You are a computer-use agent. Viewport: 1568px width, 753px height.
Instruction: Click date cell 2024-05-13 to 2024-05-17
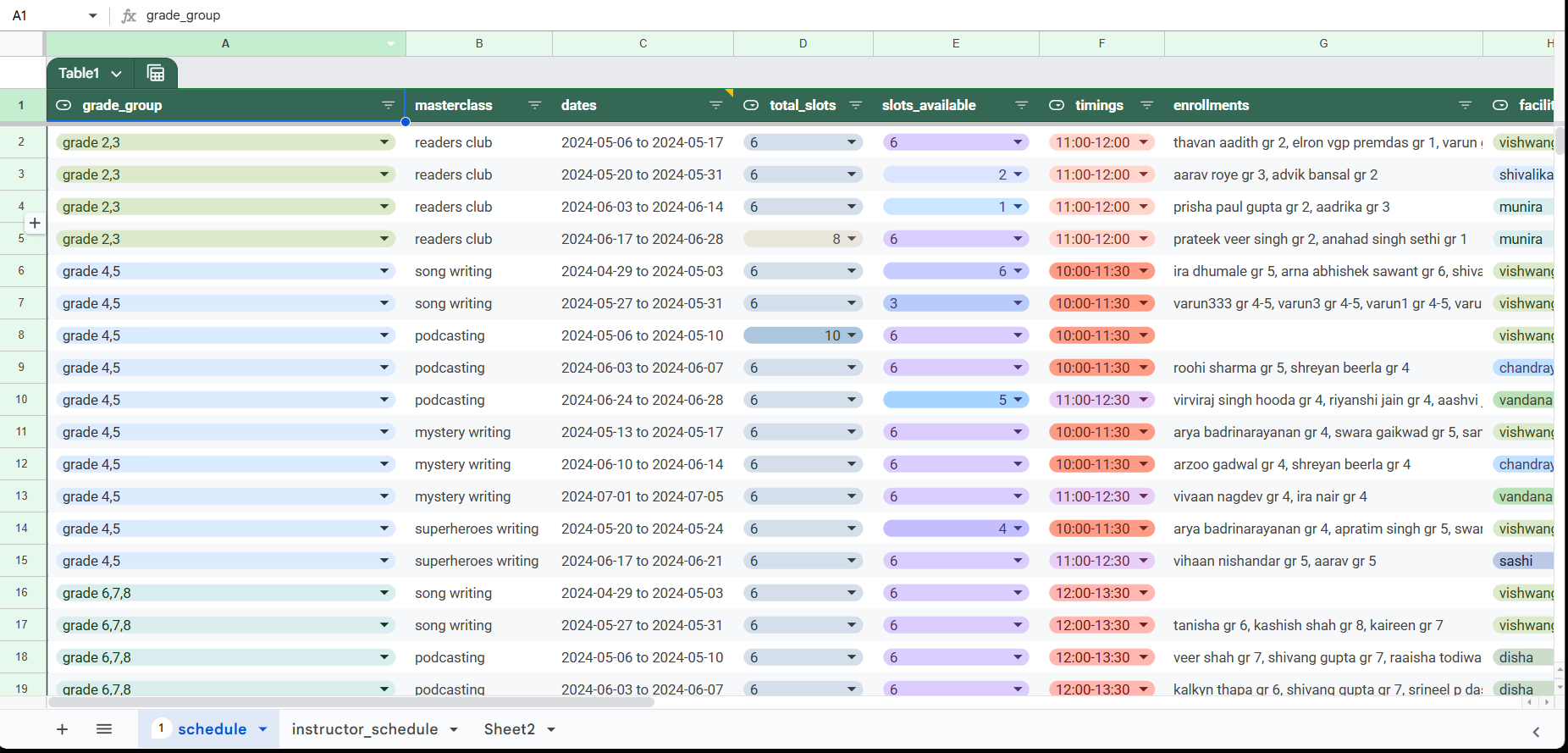tap(643, 432)
